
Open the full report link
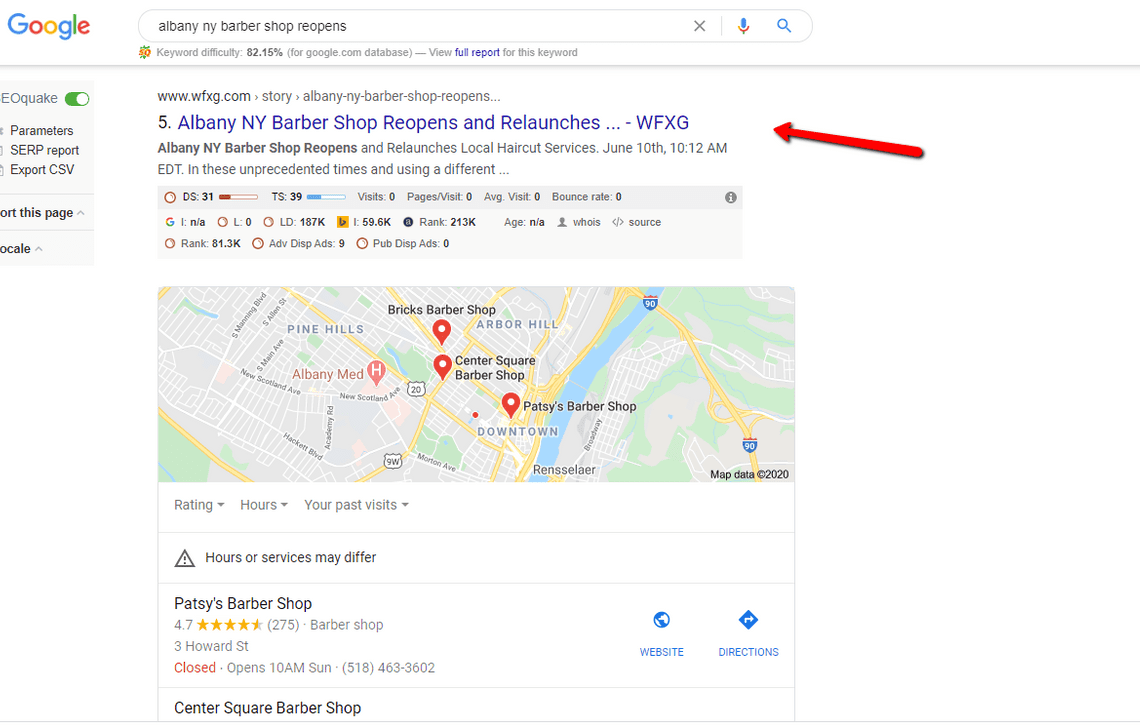[477, 52]
